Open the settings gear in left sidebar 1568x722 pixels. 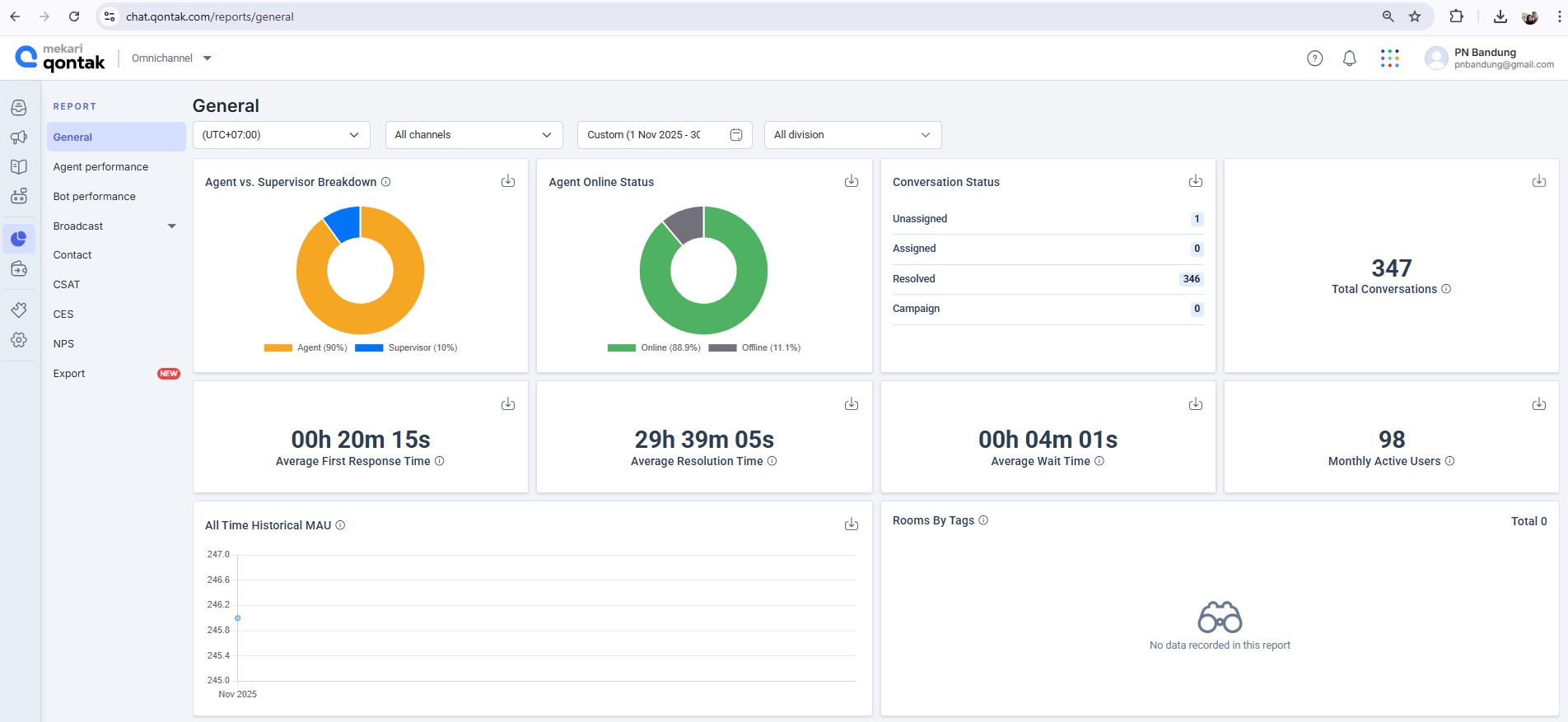(19, 340)
